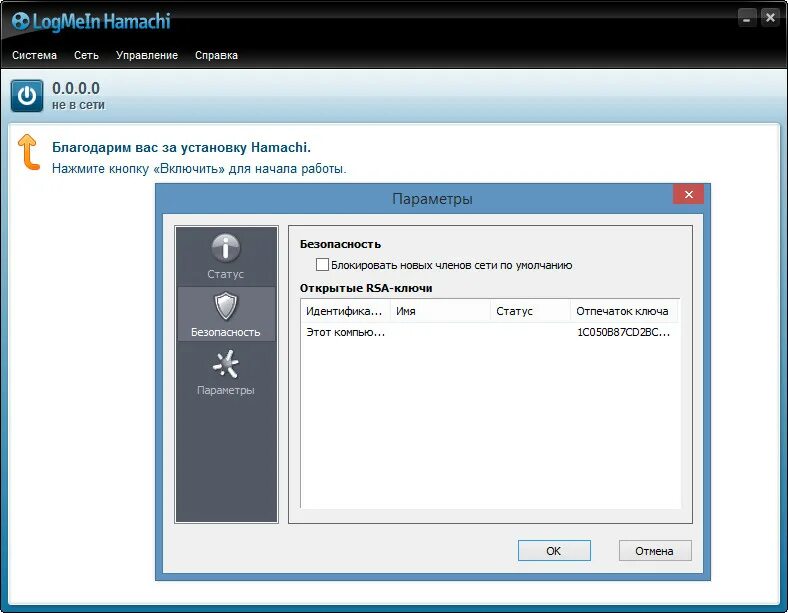Image resolution: width=788 pixels, height=613 pixels.
Task: Click the 0.0.0.0 address text
Action: pos(76,88)
